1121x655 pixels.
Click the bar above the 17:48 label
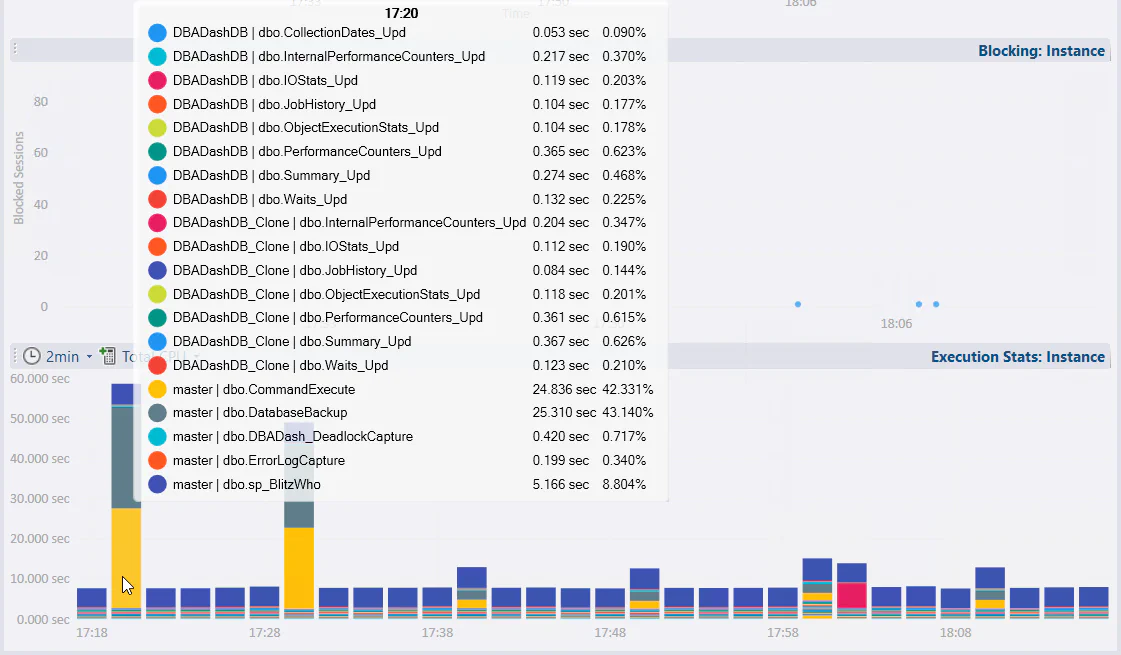tap(610, 603)
